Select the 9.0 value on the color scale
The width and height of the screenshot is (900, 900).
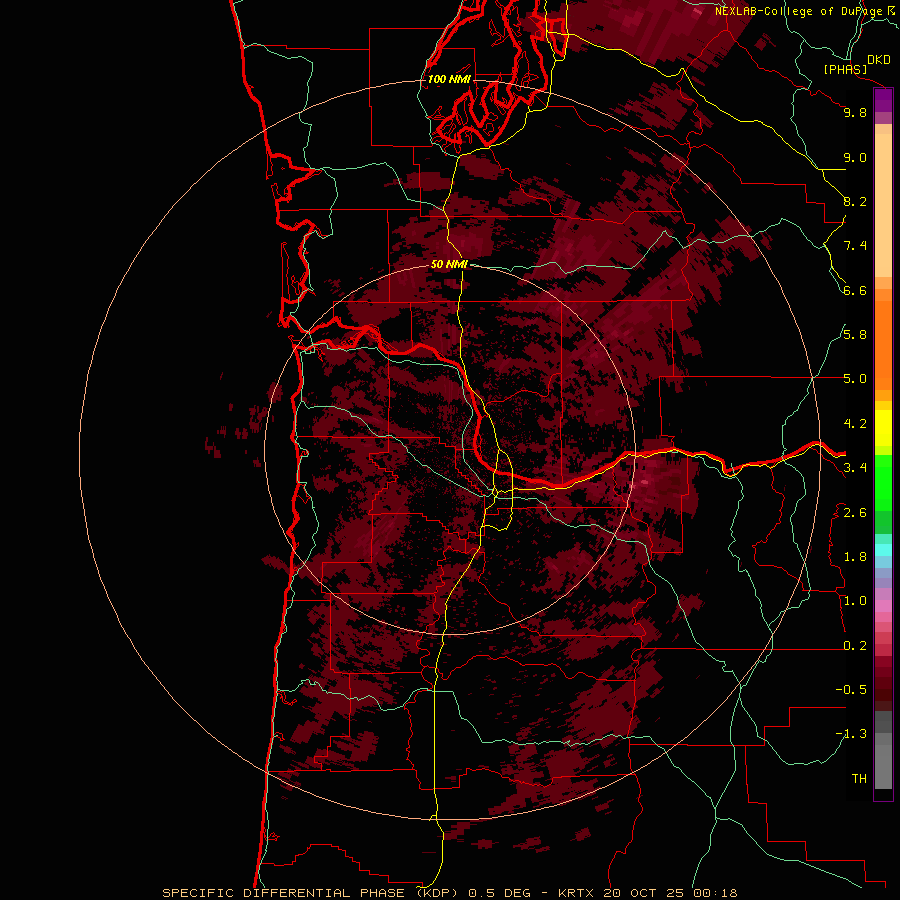coord(855,157)
